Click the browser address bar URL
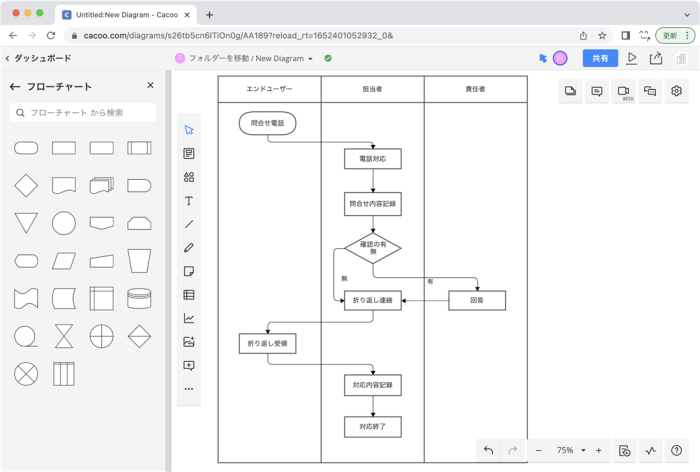 [238, 35]
